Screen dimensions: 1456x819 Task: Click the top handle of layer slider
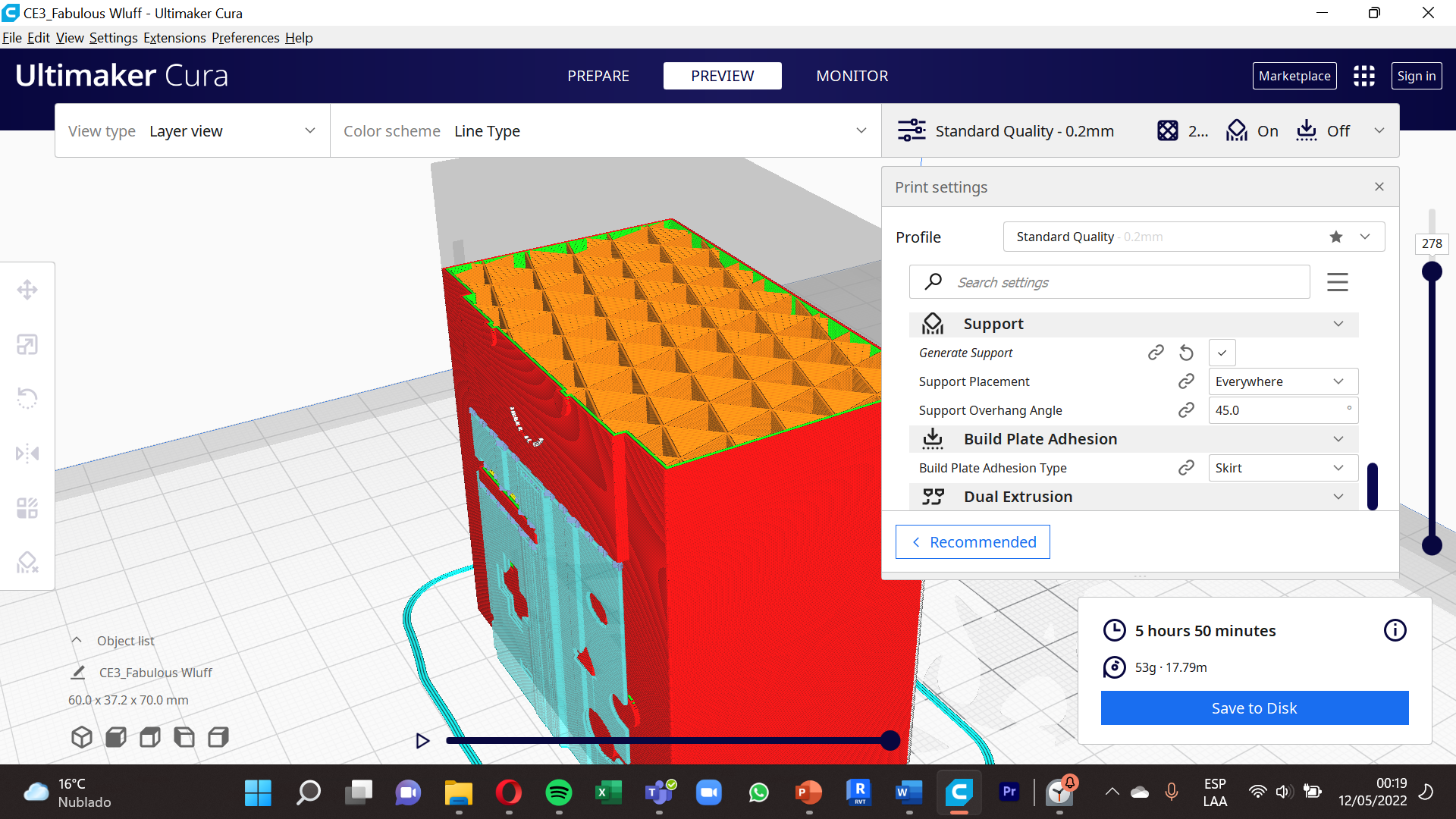(x=1432, y=271)
